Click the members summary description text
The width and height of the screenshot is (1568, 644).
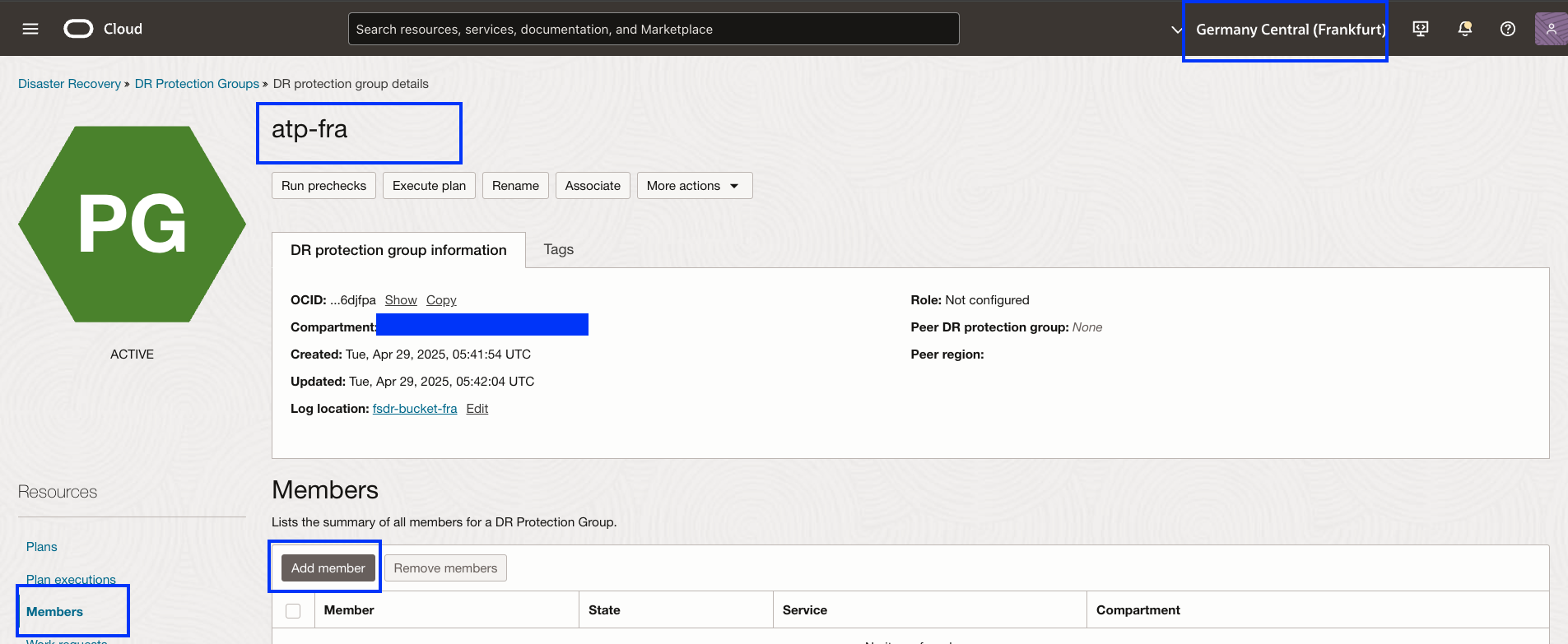pos(444,522)
